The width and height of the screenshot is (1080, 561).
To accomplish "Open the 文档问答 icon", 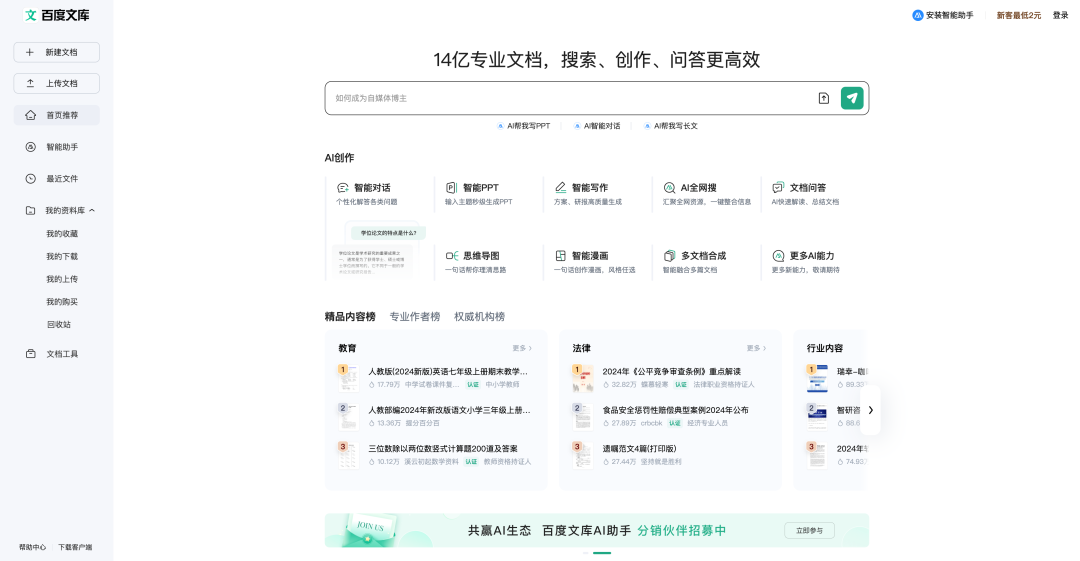I will tap(778, 187).
